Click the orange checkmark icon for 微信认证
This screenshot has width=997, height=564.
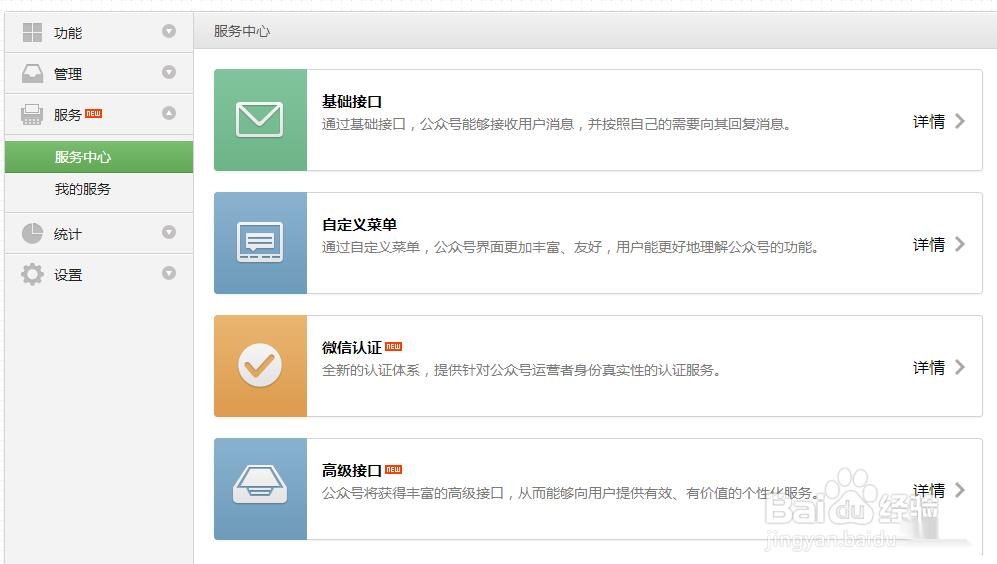[260, 366]
